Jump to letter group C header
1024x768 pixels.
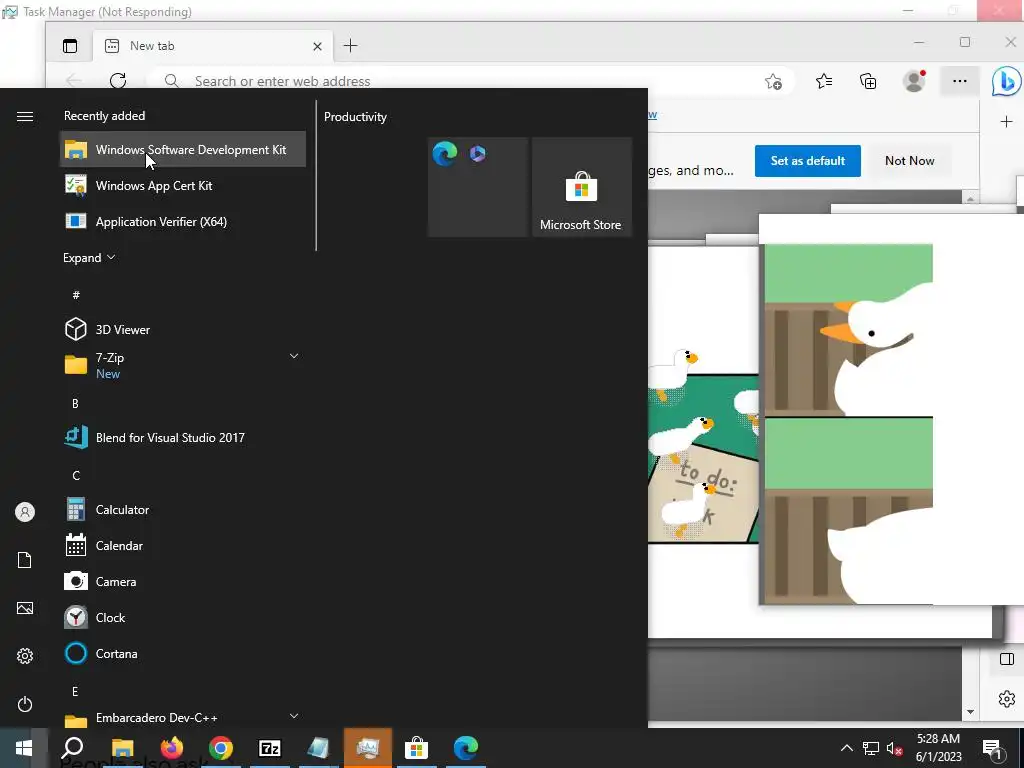click(76, 475)
